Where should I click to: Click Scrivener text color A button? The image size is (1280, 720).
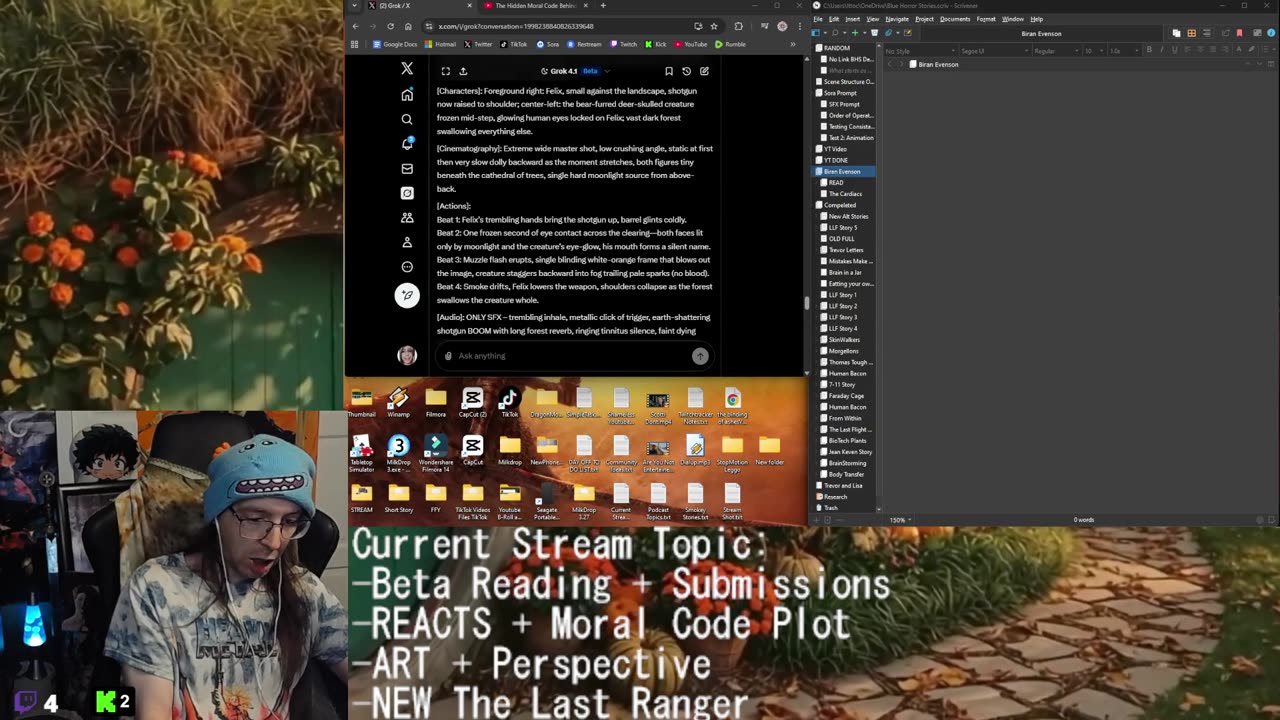1238,50
